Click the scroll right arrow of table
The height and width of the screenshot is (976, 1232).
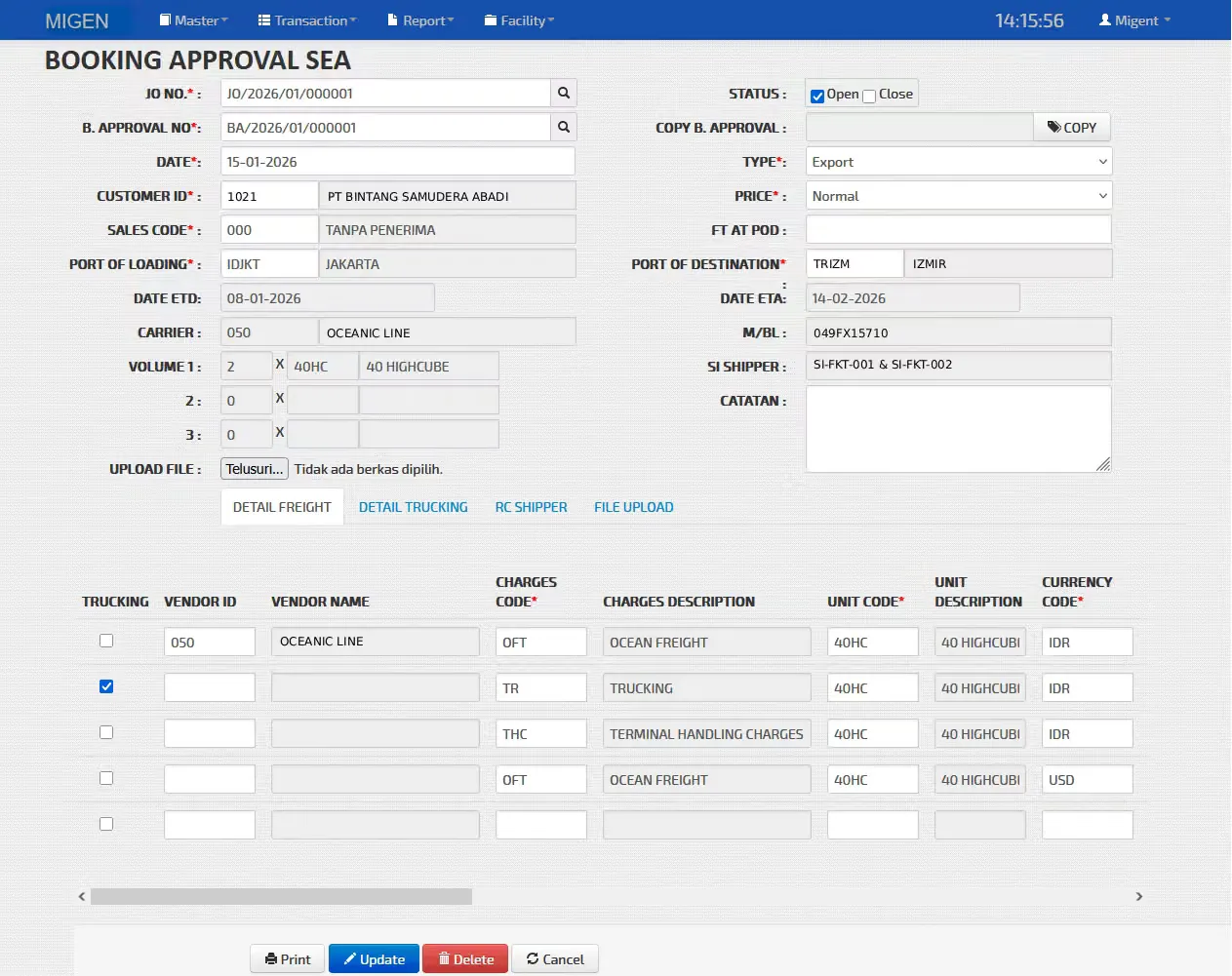click(x=1138, y=896)
